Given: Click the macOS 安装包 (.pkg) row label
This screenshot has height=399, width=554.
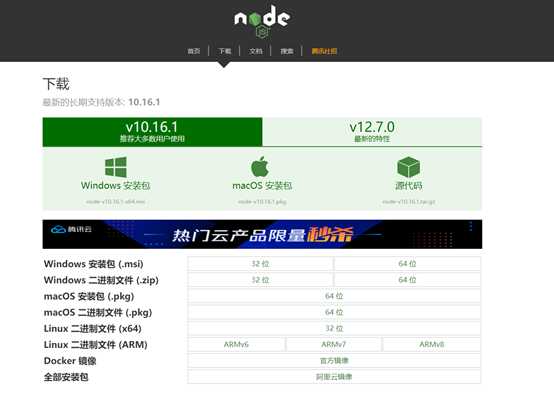Looking at the screenshot, I should pyautogui.click(x=89, y=297).
